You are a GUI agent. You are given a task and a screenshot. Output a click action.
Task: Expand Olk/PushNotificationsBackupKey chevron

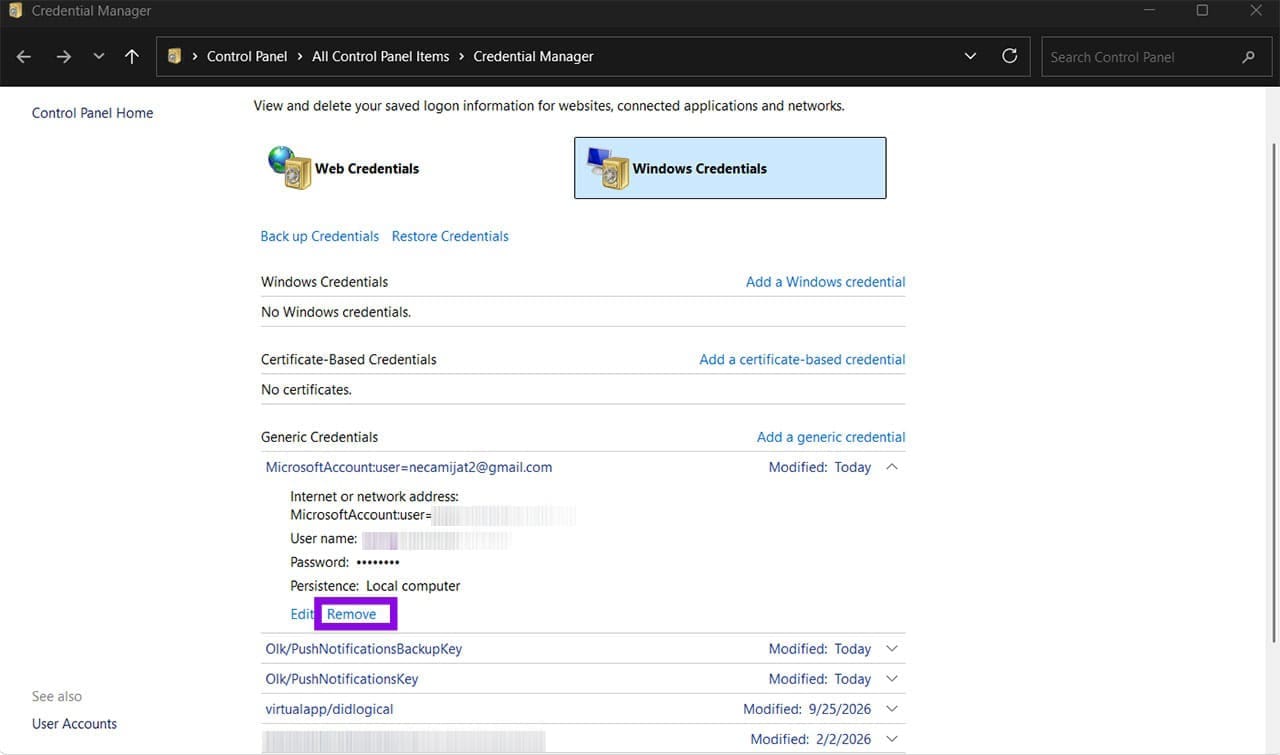pyautogui.click(x=892, y=649)
